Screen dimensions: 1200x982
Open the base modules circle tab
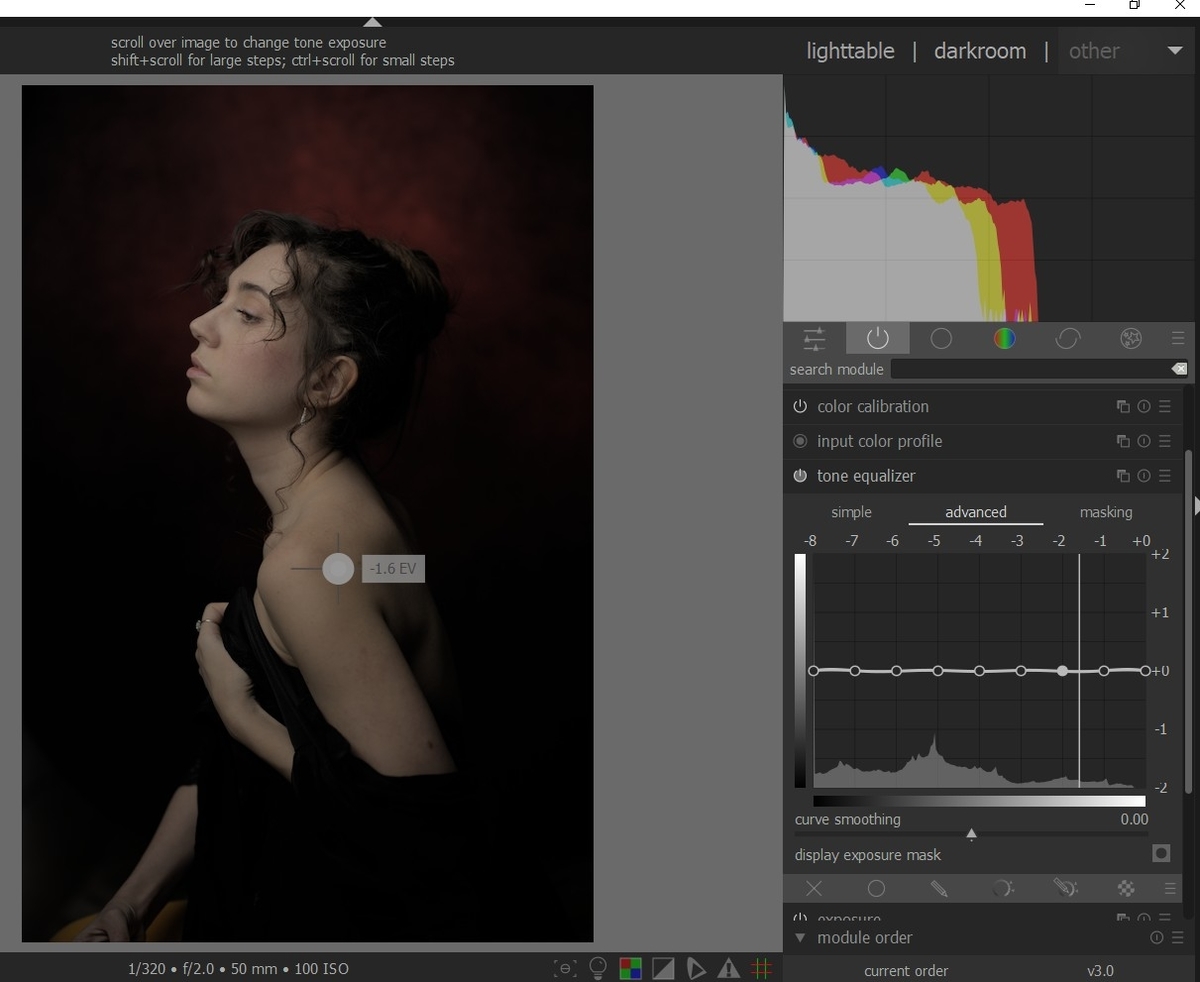point(941,339)
